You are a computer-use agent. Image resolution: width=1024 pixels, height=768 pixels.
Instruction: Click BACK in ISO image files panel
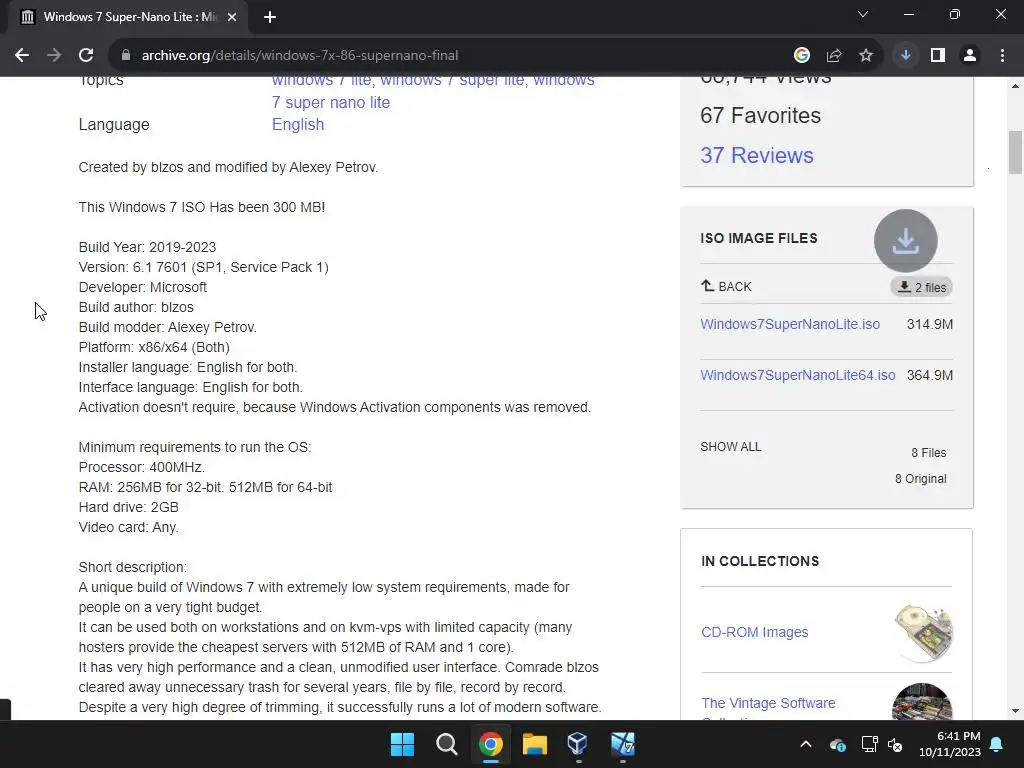point(726,286)
